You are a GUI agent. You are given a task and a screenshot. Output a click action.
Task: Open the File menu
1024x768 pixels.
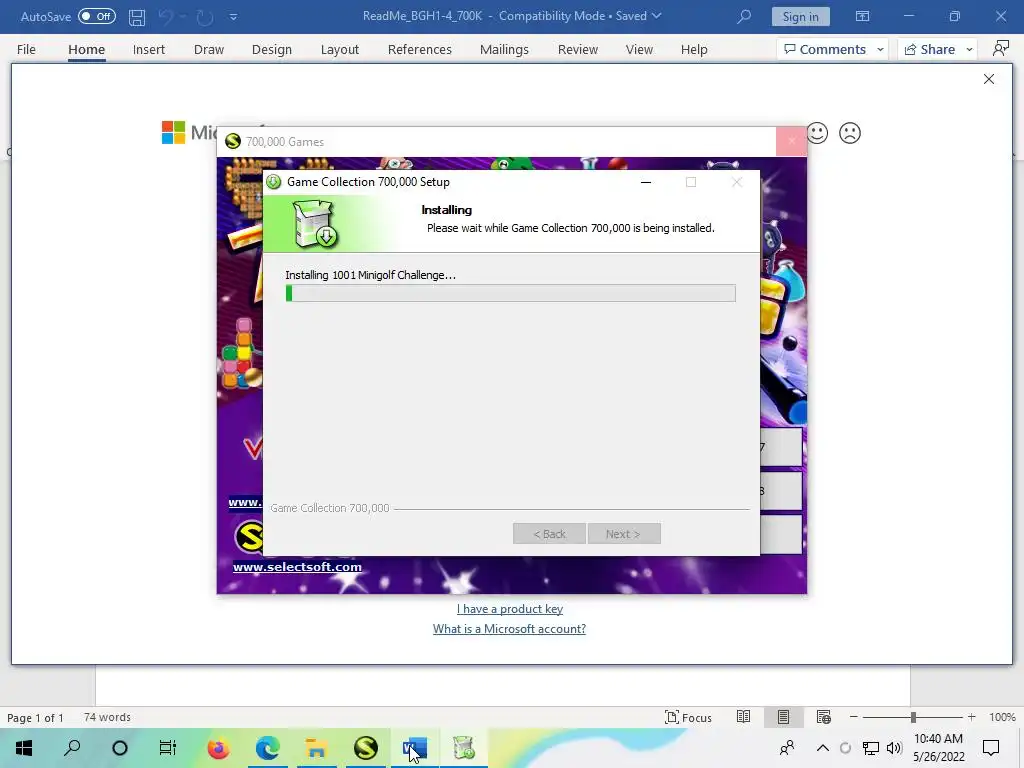click(26, 50)
